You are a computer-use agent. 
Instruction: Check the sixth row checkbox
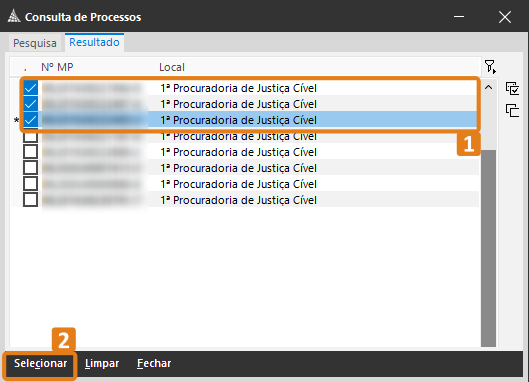click(30, 167)
